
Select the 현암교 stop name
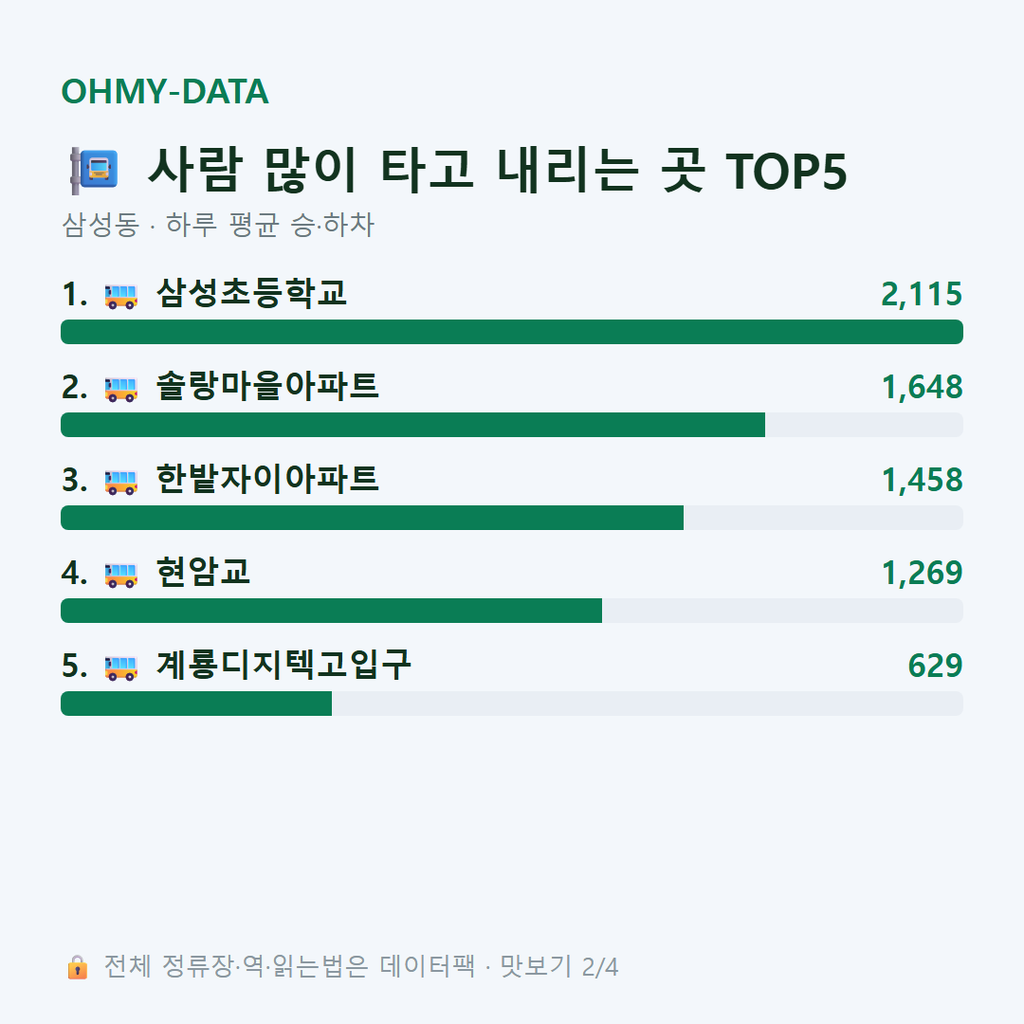203,571
